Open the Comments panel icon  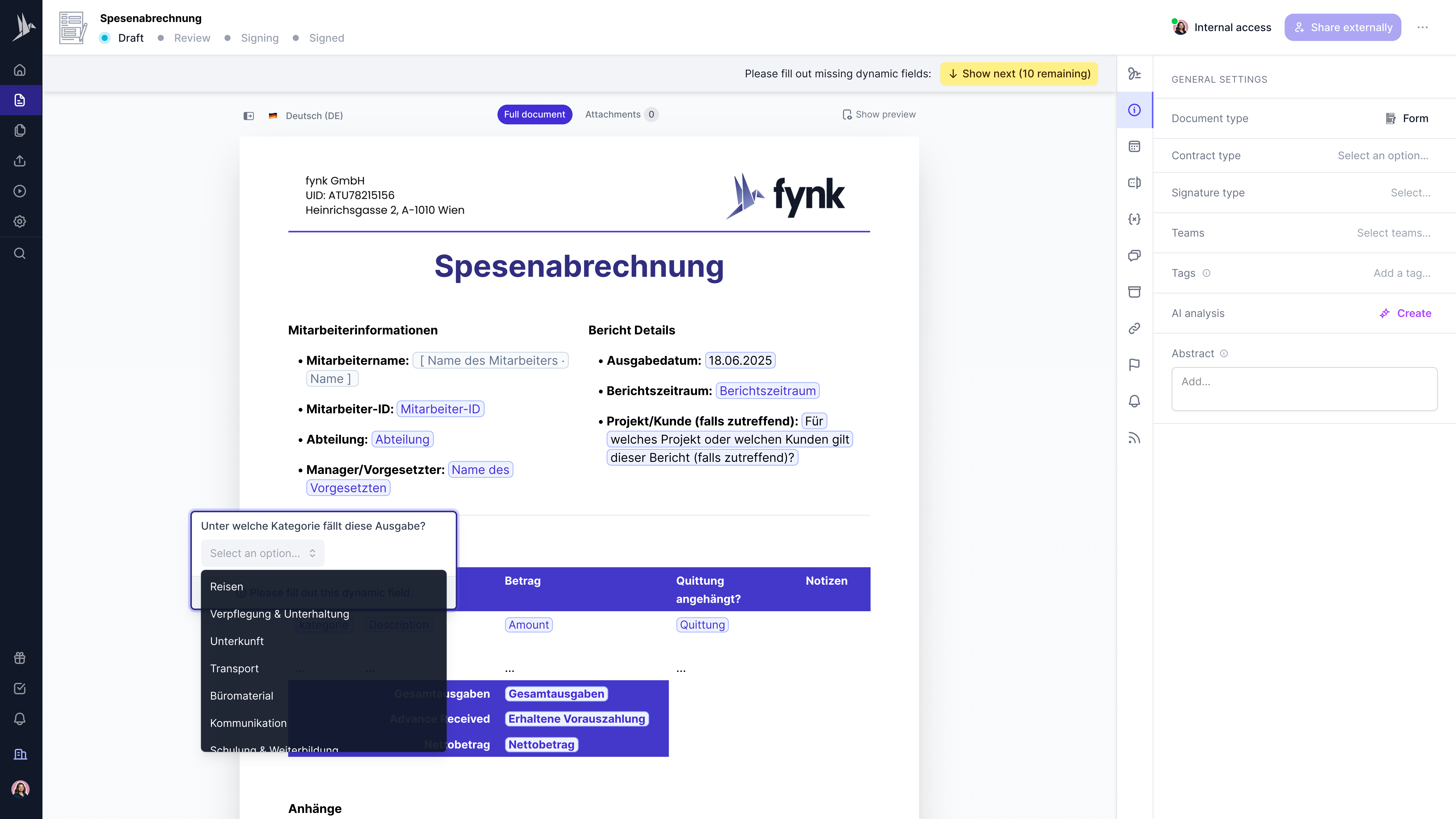pos(1134,256)
